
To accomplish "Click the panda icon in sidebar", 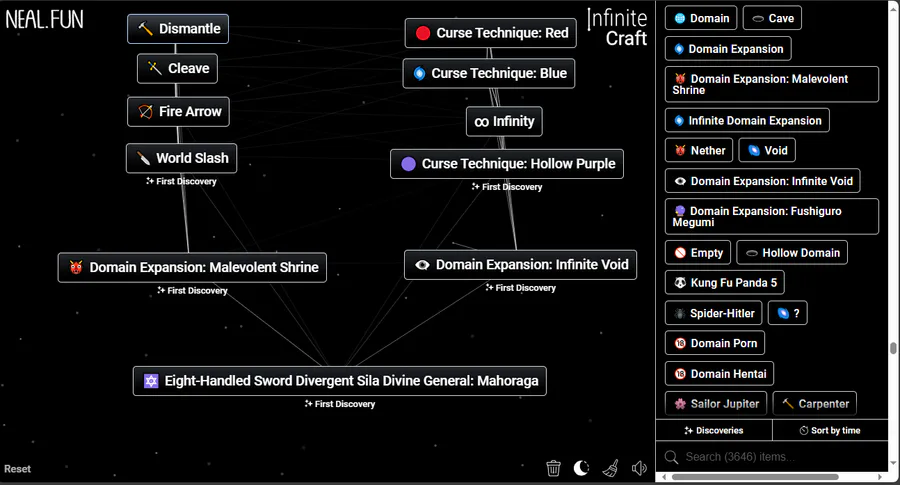I will [x=680, y=282].
